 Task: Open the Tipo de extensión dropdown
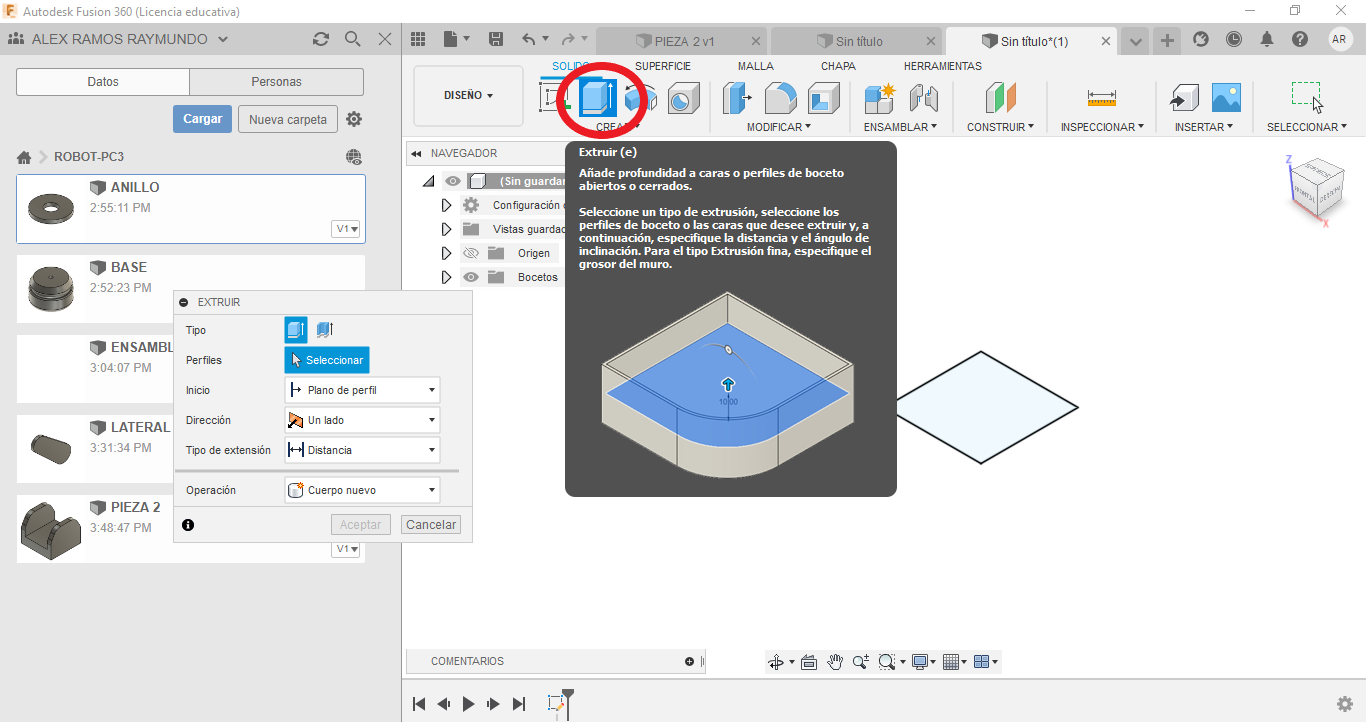coord(362,450)
